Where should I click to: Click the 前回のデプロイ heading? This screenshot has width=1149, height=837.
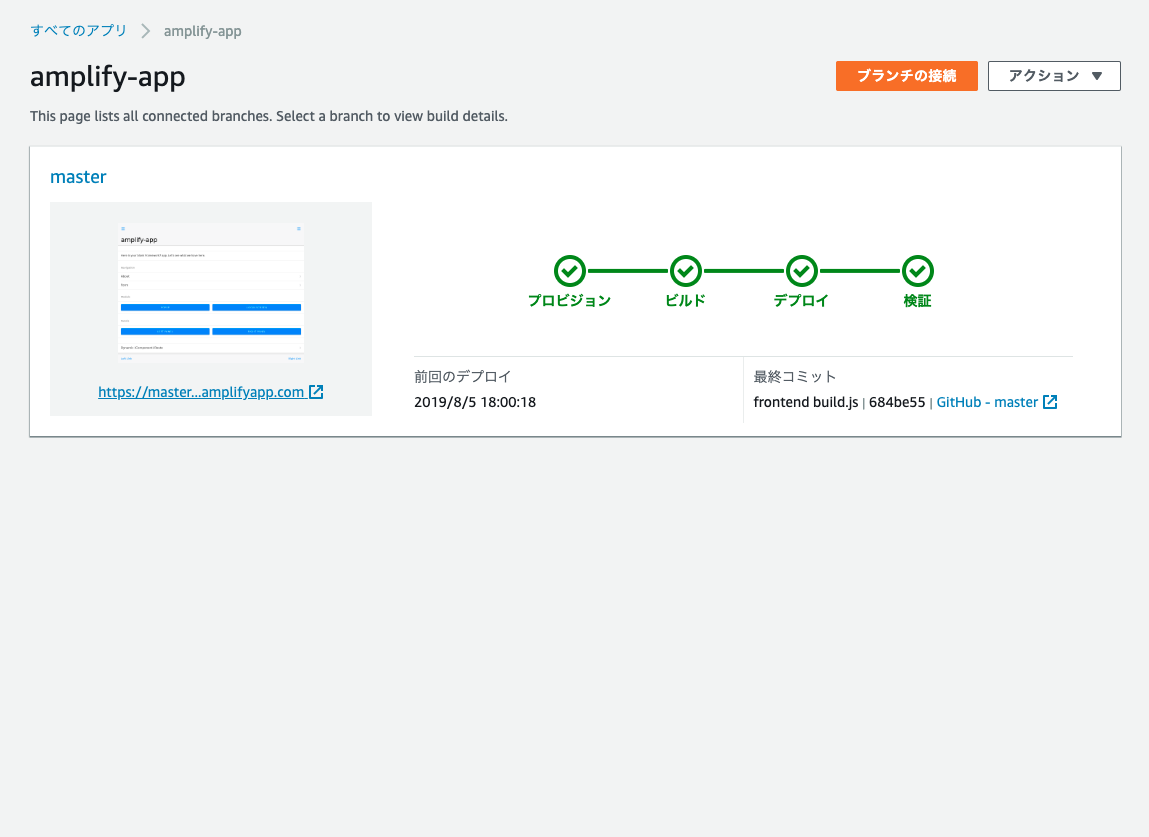coord(462,377)
